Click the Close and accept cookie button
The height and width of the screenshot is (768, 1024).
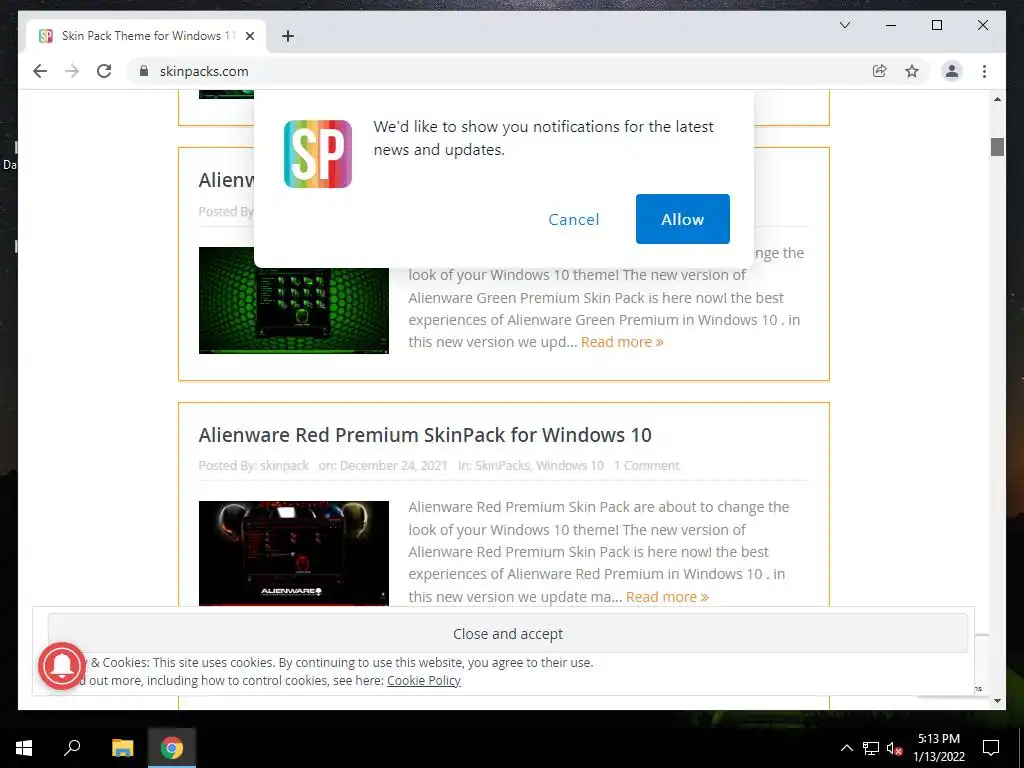point(507,633)
